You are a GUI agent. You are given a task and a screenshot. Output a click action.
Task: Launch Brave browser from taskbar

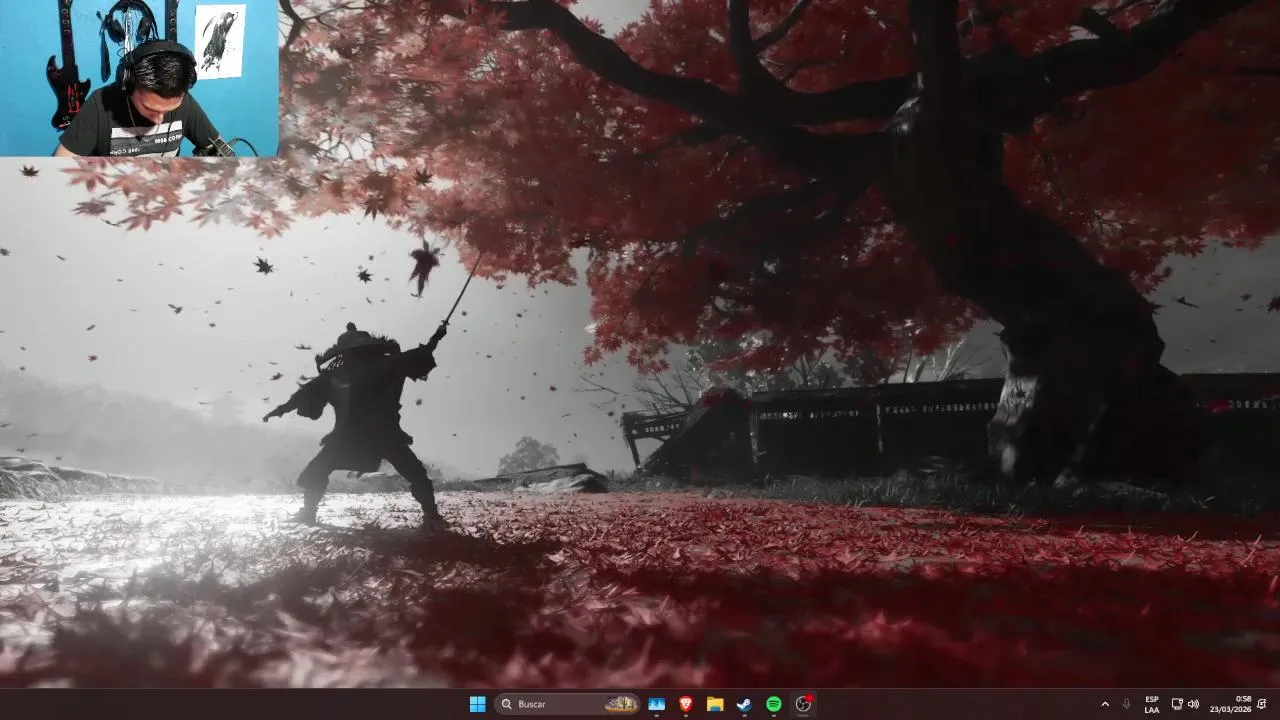[x=686, y=704]
